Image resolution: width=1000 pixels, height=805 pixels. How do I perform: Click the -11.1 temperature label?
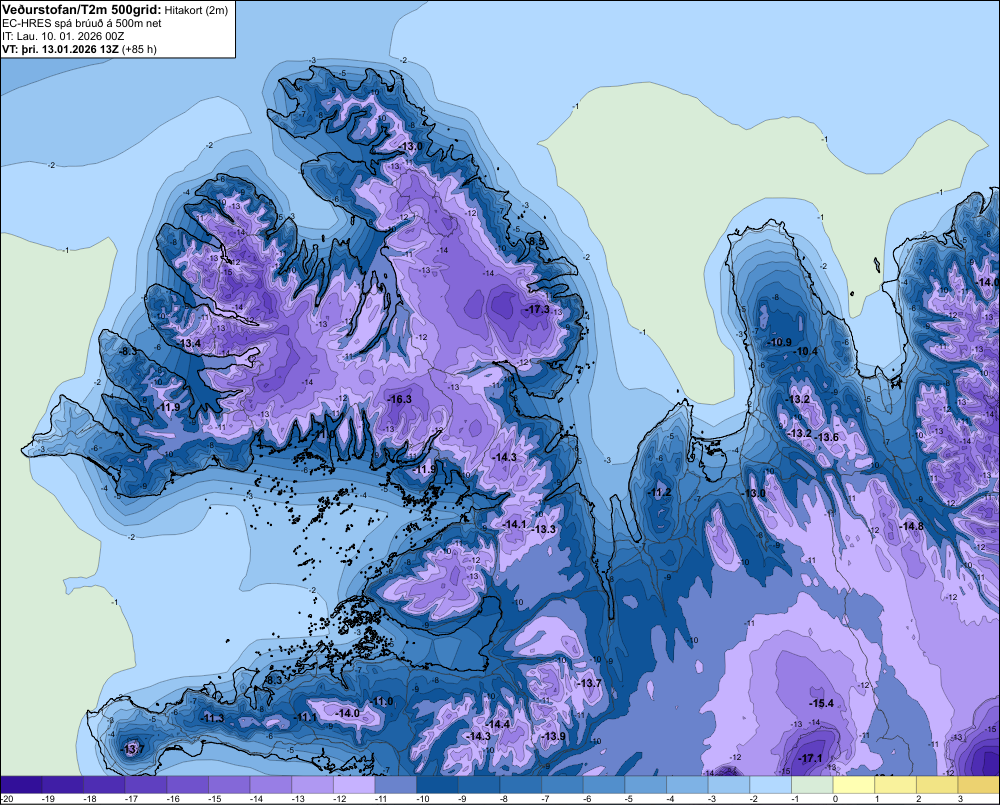point(305,718)
